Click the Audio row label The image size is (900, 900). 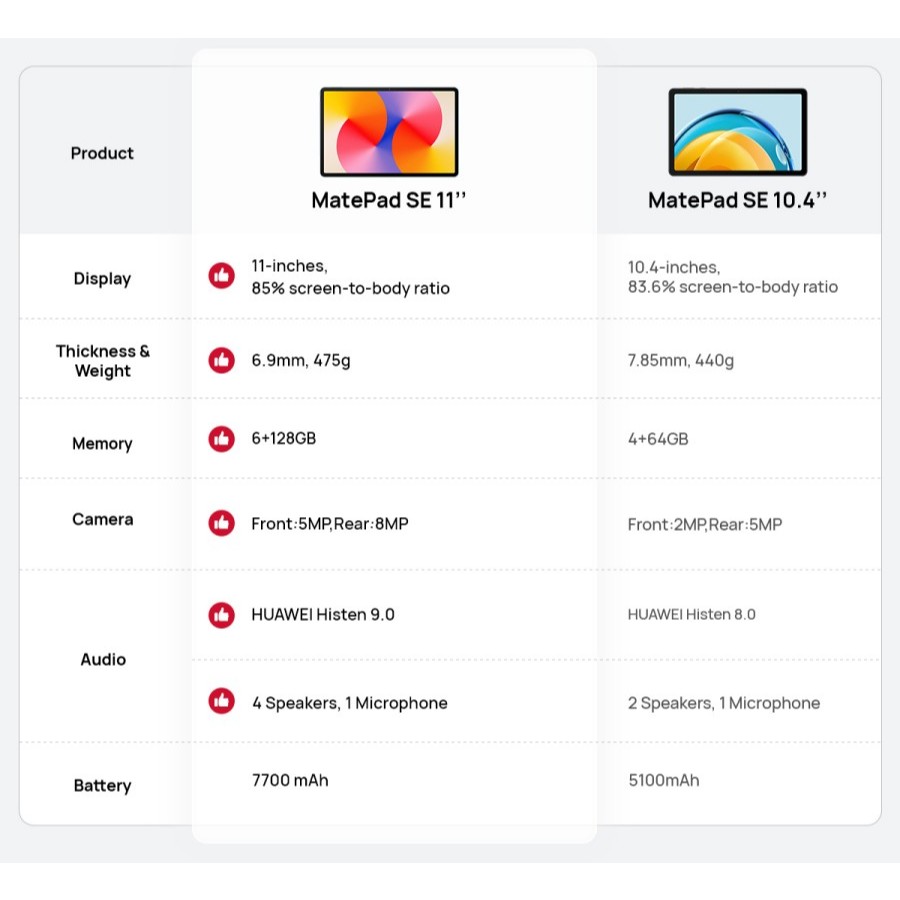102,659
